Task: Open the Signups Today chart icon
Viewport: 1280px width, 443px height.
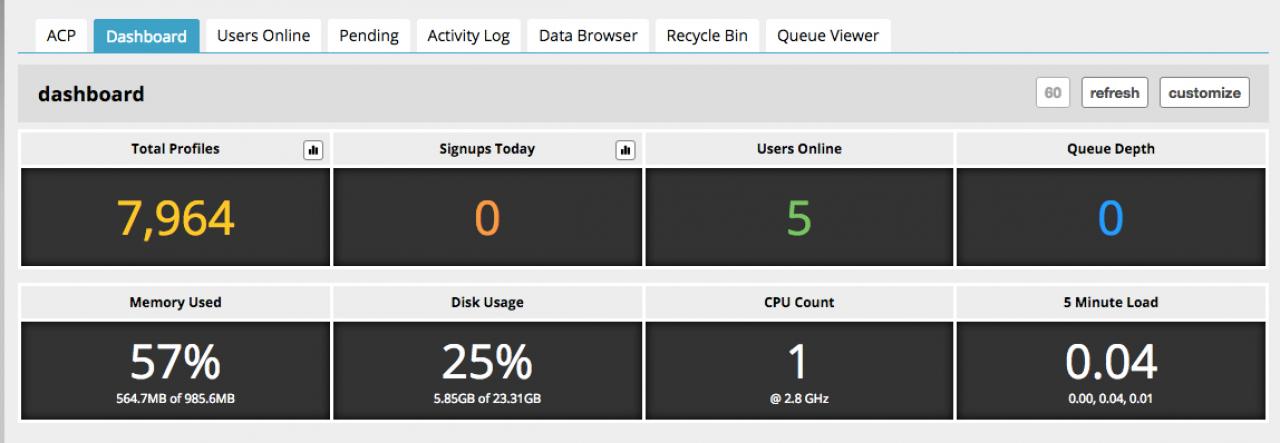Action: (x=626, y=150)
